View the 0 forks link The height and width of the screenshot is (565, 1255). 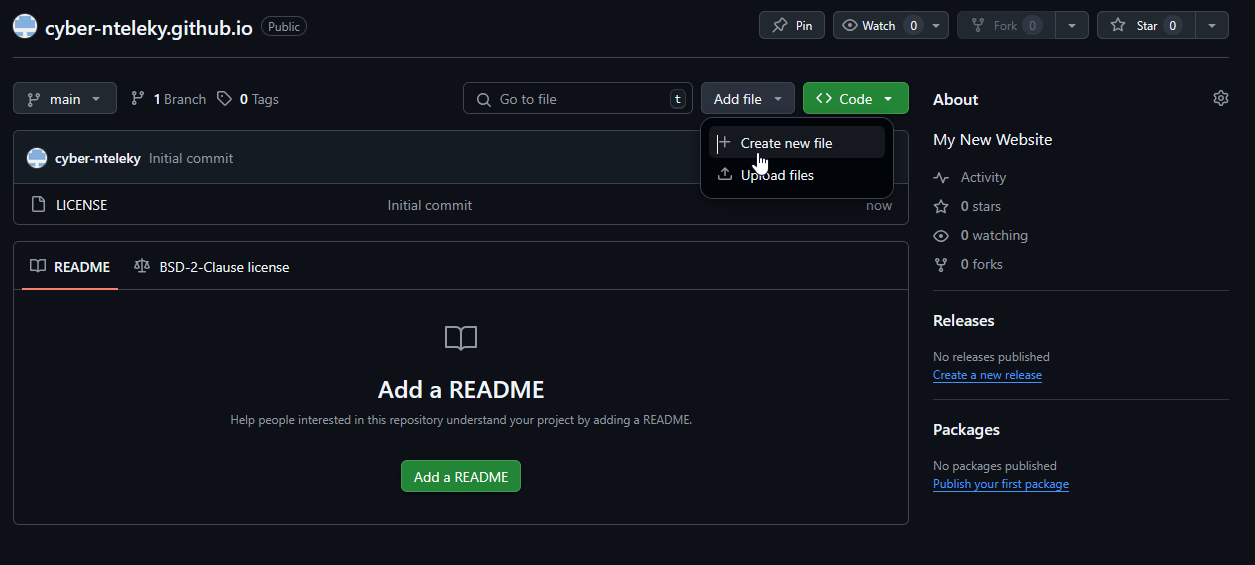(968, 264)
